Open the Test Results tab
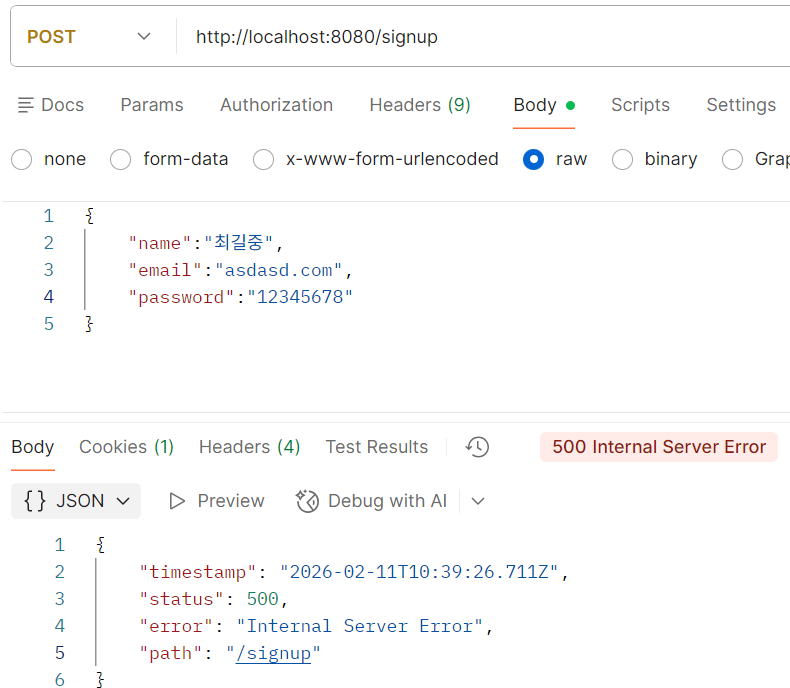The height and width of the screenshot is (688, 790). click(x=376, y=447)
